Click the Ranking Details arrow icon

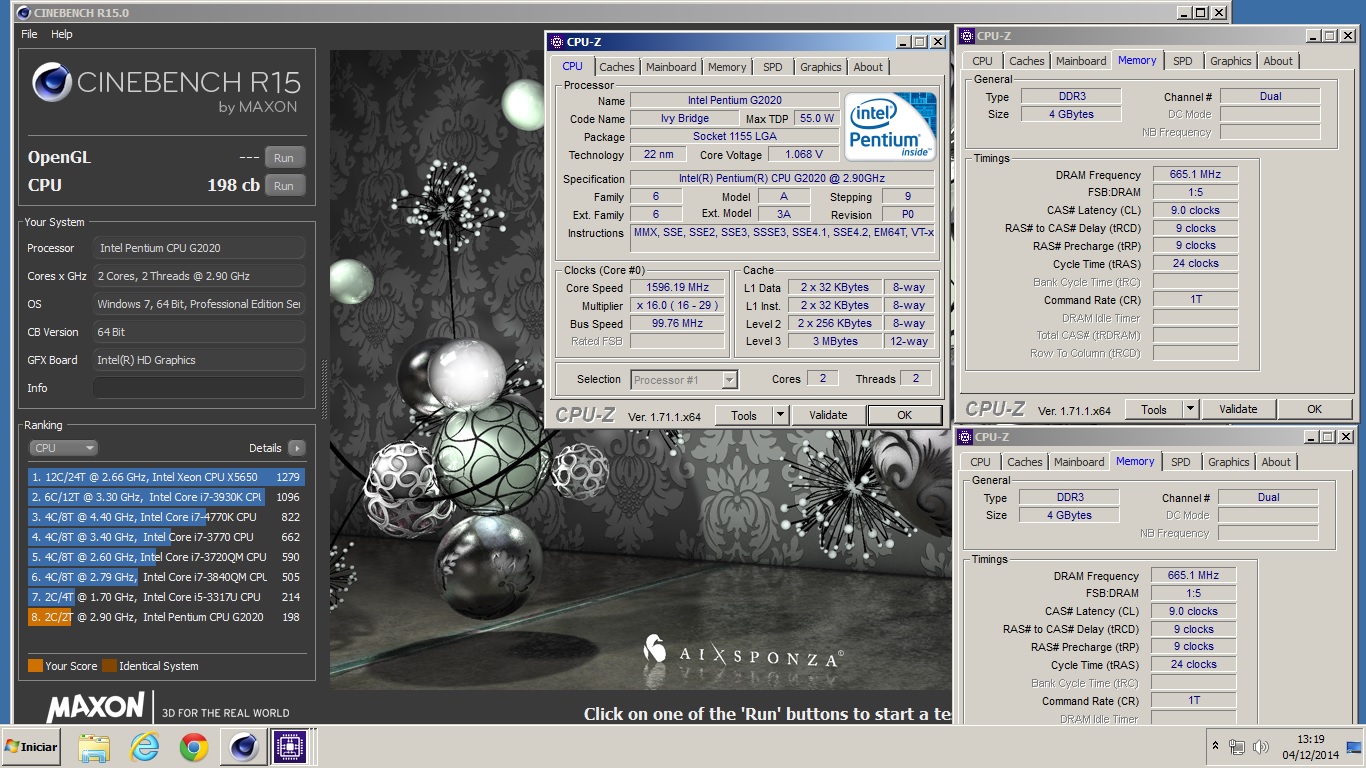click(296, 448)
